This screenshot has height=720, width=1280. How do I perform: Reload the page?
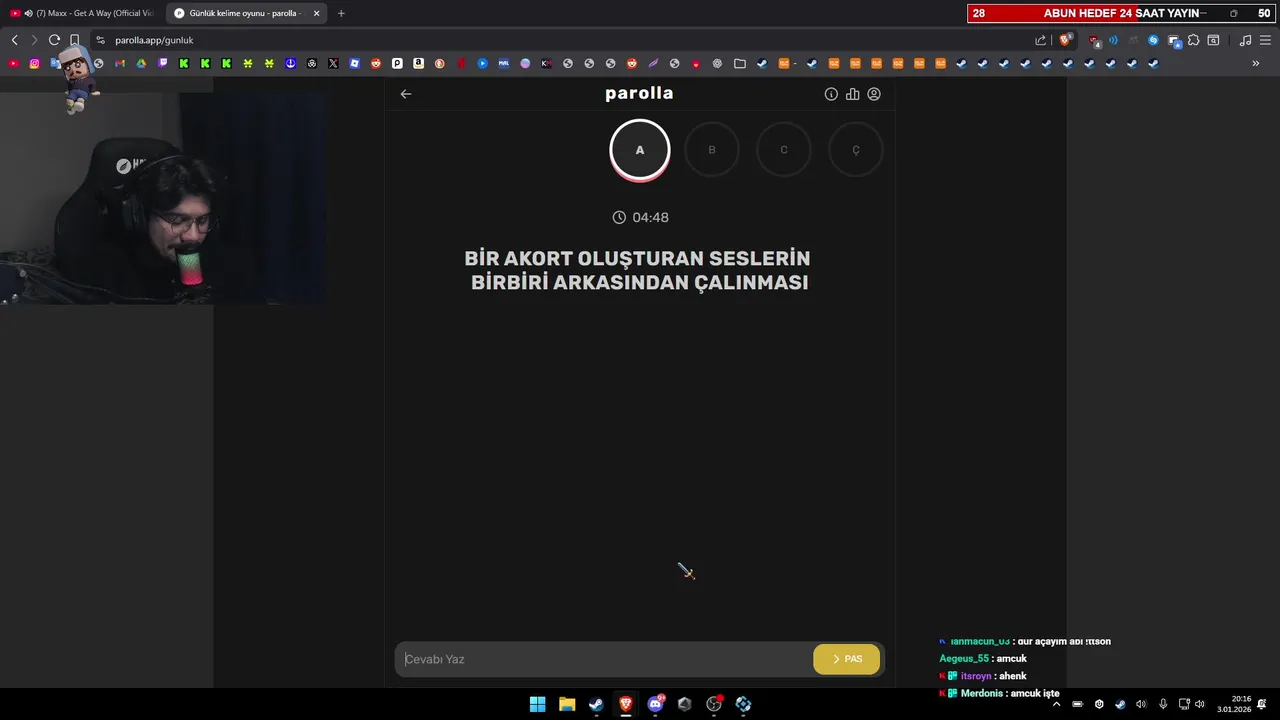point(54,40)
